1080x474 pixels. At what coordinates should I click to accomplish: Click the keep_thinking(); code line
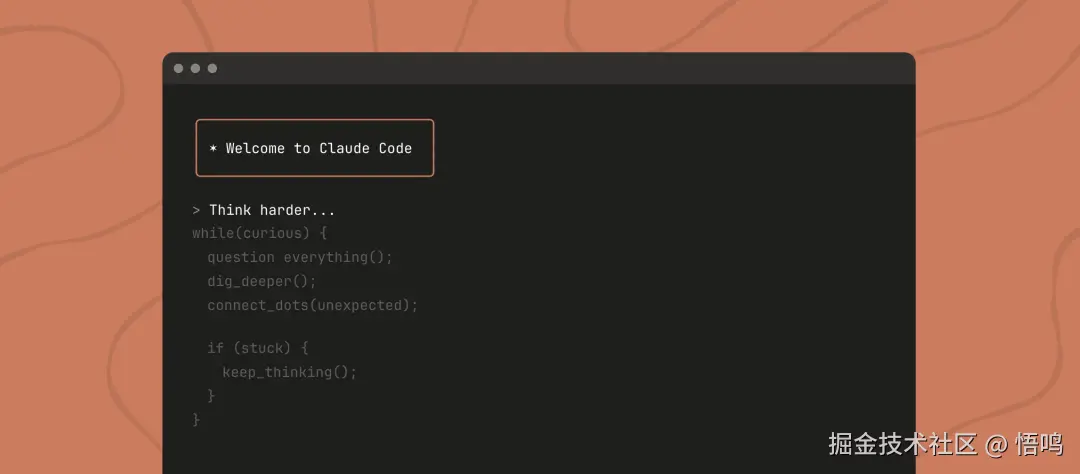point(290,372)
